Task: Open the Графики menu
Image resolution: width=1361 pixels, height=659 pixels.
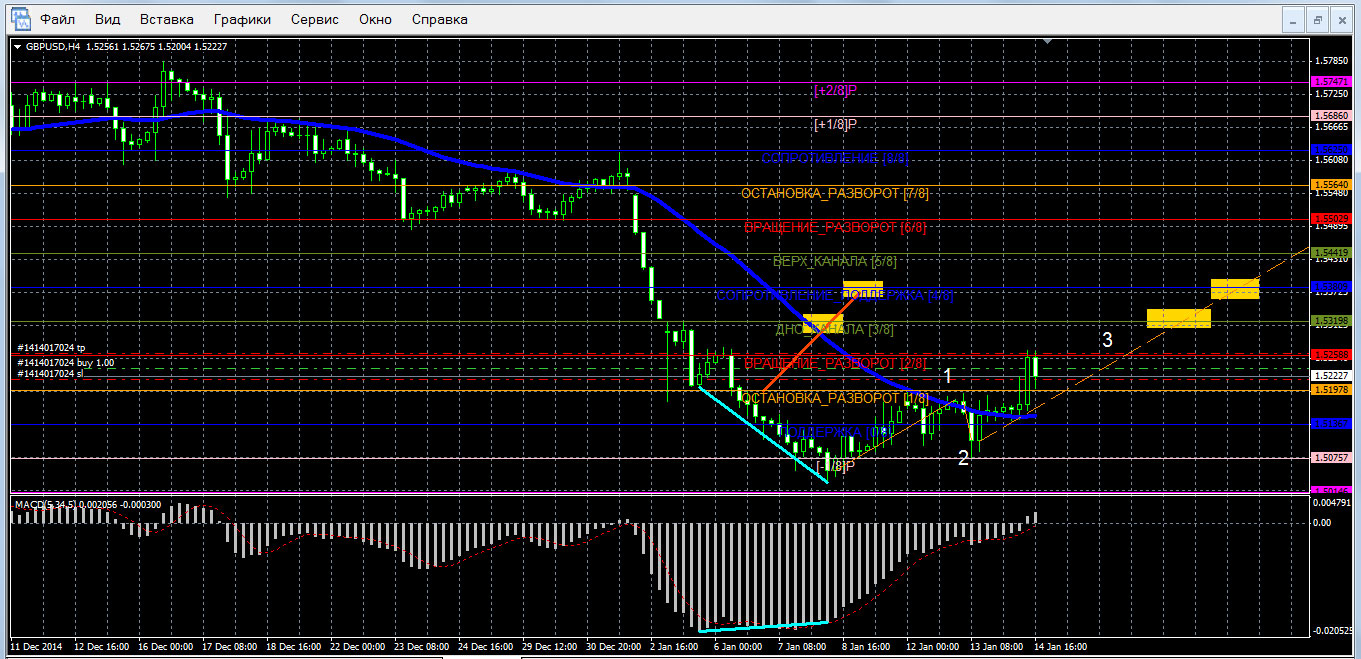Action: (243, 19)
